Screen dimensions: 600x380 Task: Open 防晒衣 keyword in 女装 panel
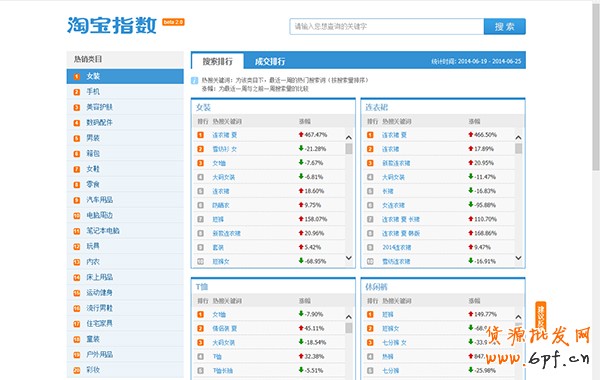click(221, 205)
